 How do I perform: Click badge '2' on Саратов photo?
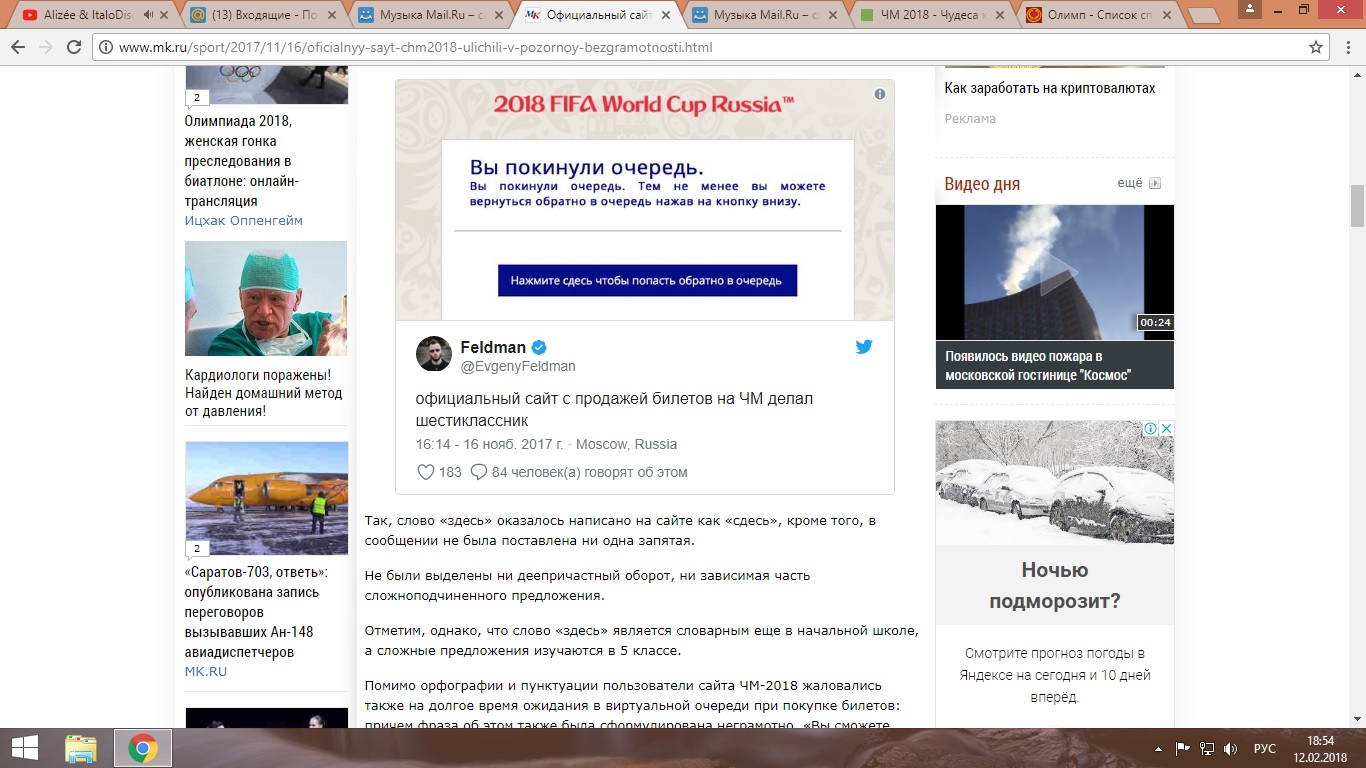point(196,548)
